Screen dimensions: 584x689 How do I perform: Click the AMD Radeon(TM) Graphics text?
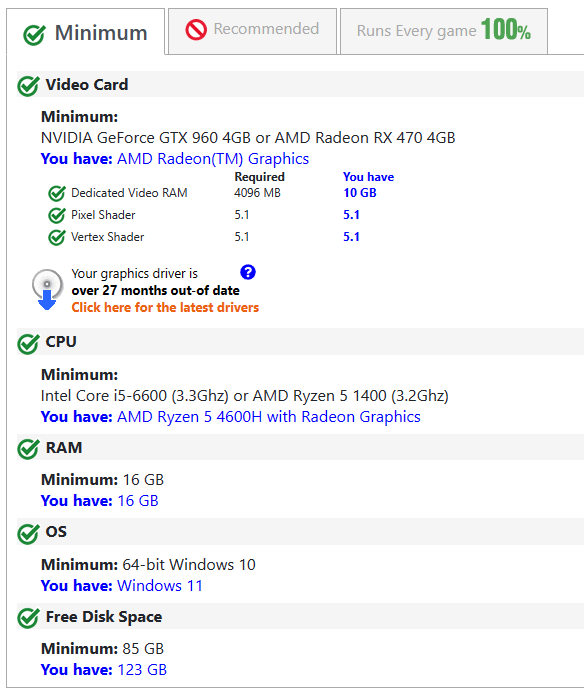point(213,159)
